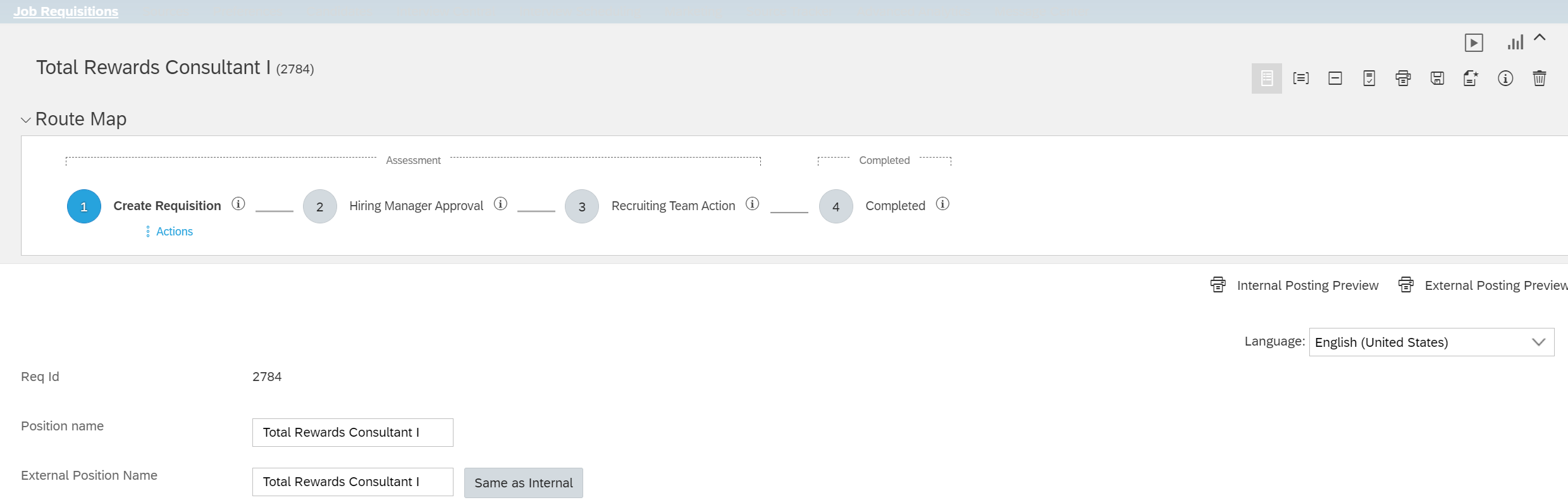Open the bar chart analytics icon
Viewport: 1568px width, 500px height.
pos(1516,43)
